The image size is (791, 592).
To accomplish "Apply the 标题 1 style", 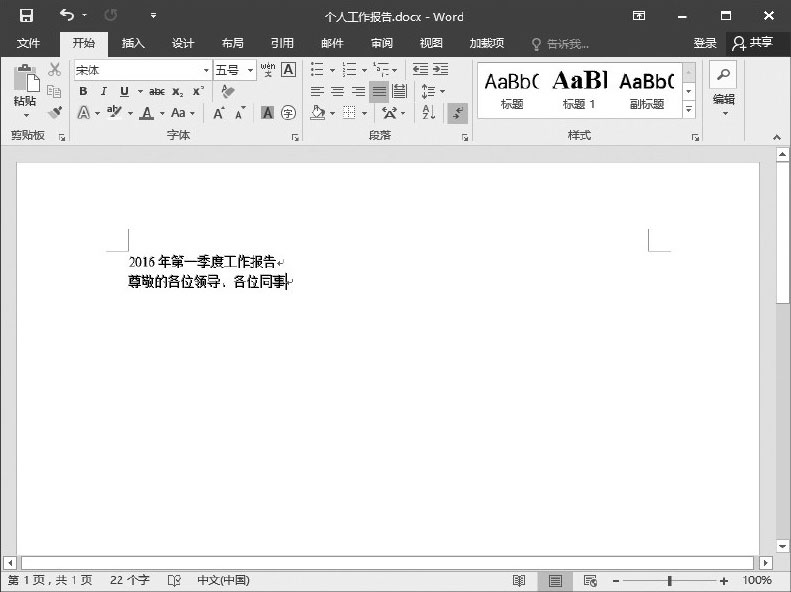I will click(579, 90).
